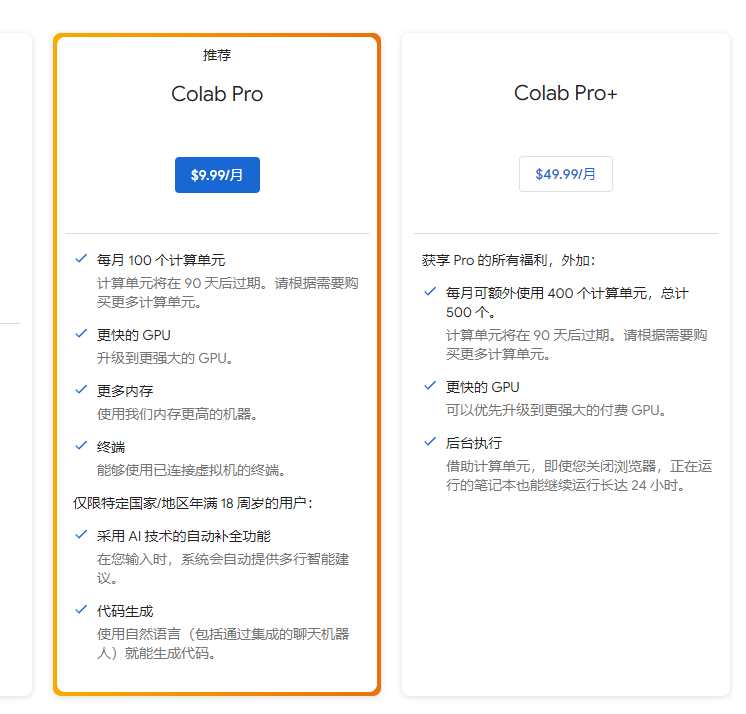The image size is (746, 714).
Task: Click the 借助计算单元 background execution description
Action: point(579,476)
